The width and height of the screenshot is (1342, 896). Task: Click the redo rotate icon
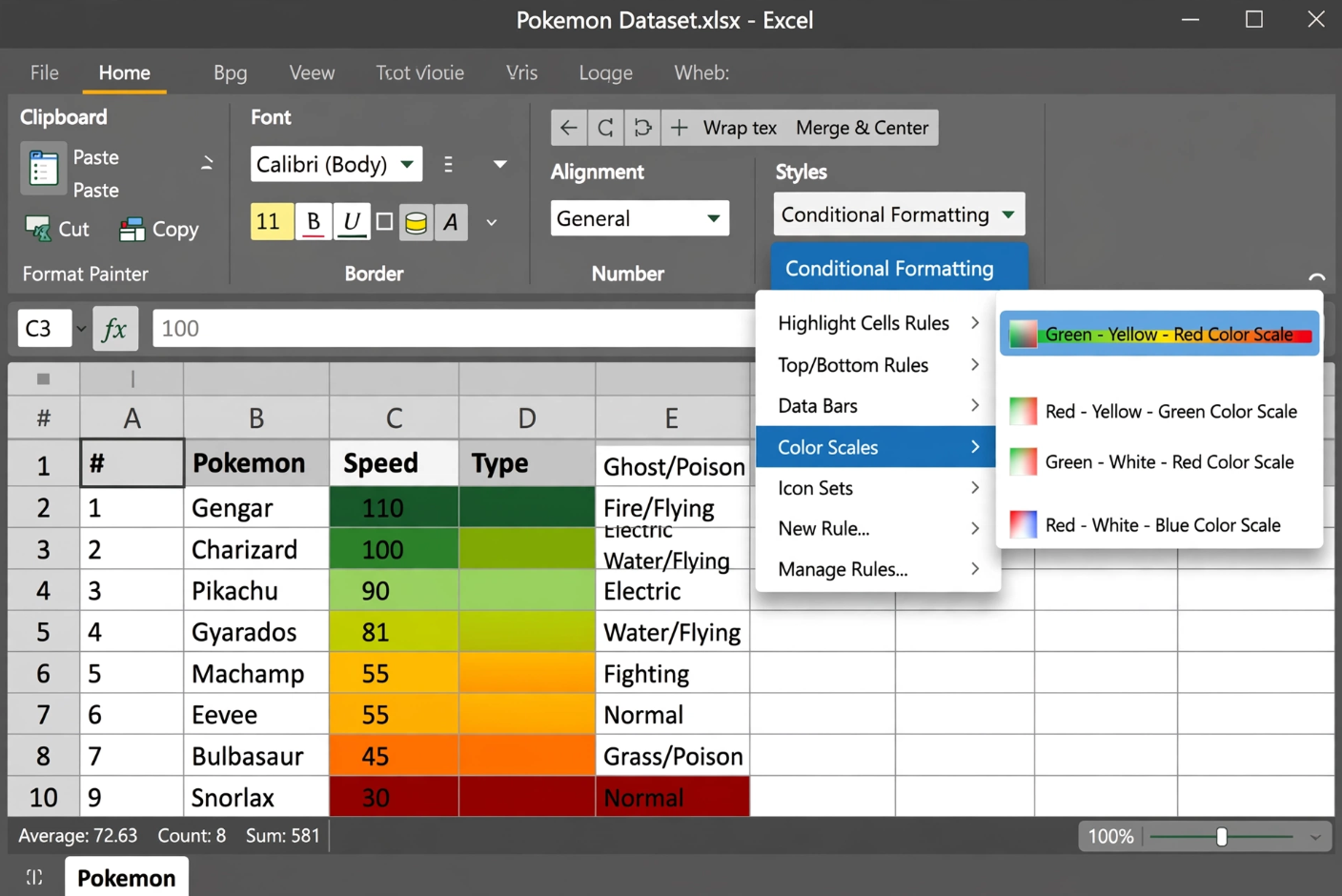[642, 128]
